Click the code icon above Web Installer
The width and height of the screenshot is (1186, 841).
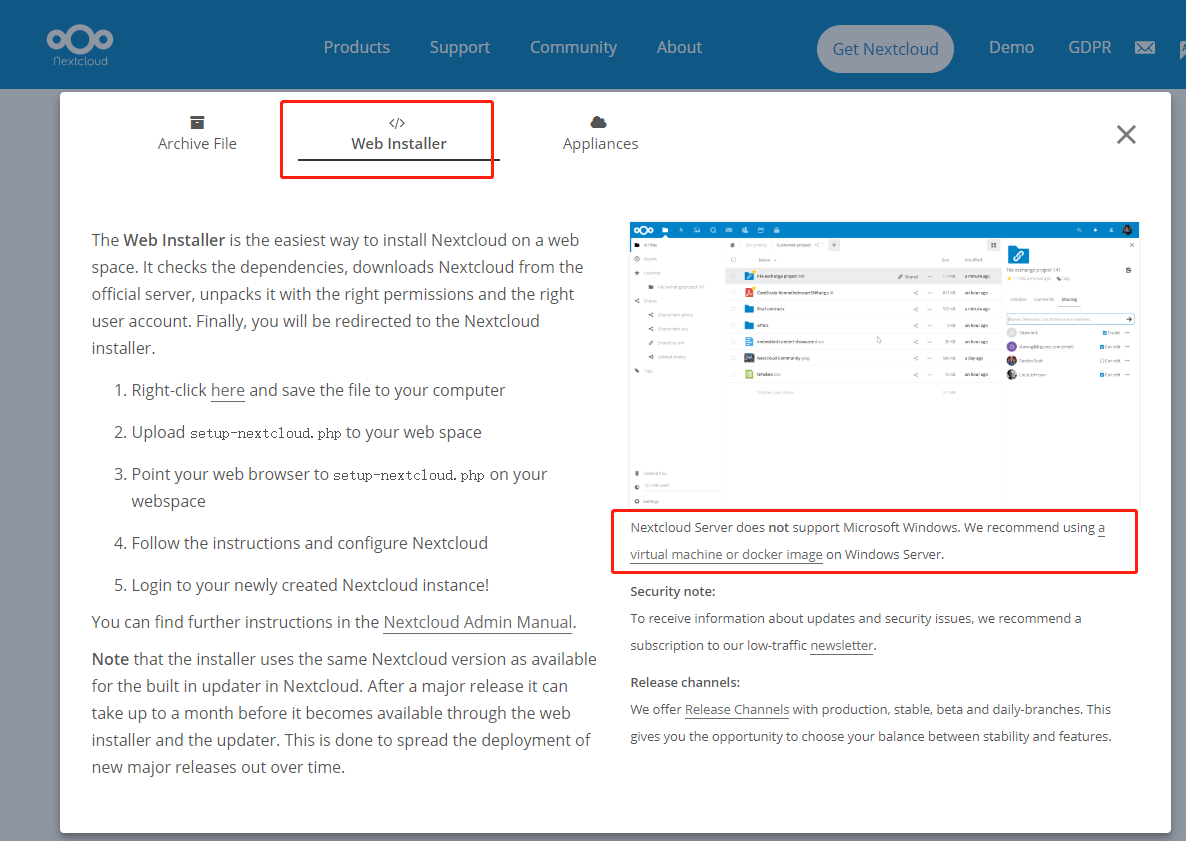pyautogui.click(x=397, y=122)
